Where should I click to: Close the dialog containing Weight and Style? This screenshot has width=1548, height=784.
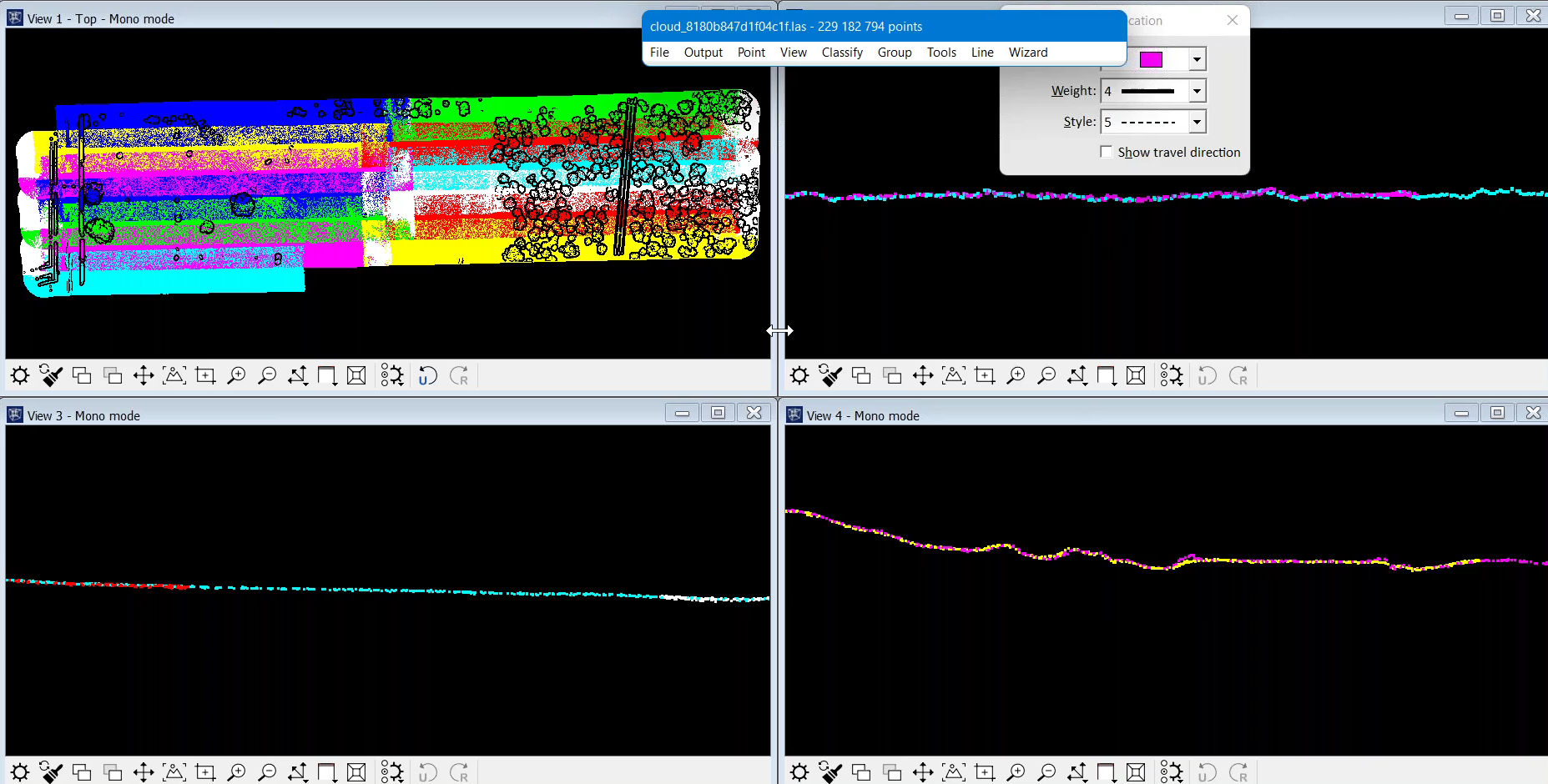click(1233, 21)
